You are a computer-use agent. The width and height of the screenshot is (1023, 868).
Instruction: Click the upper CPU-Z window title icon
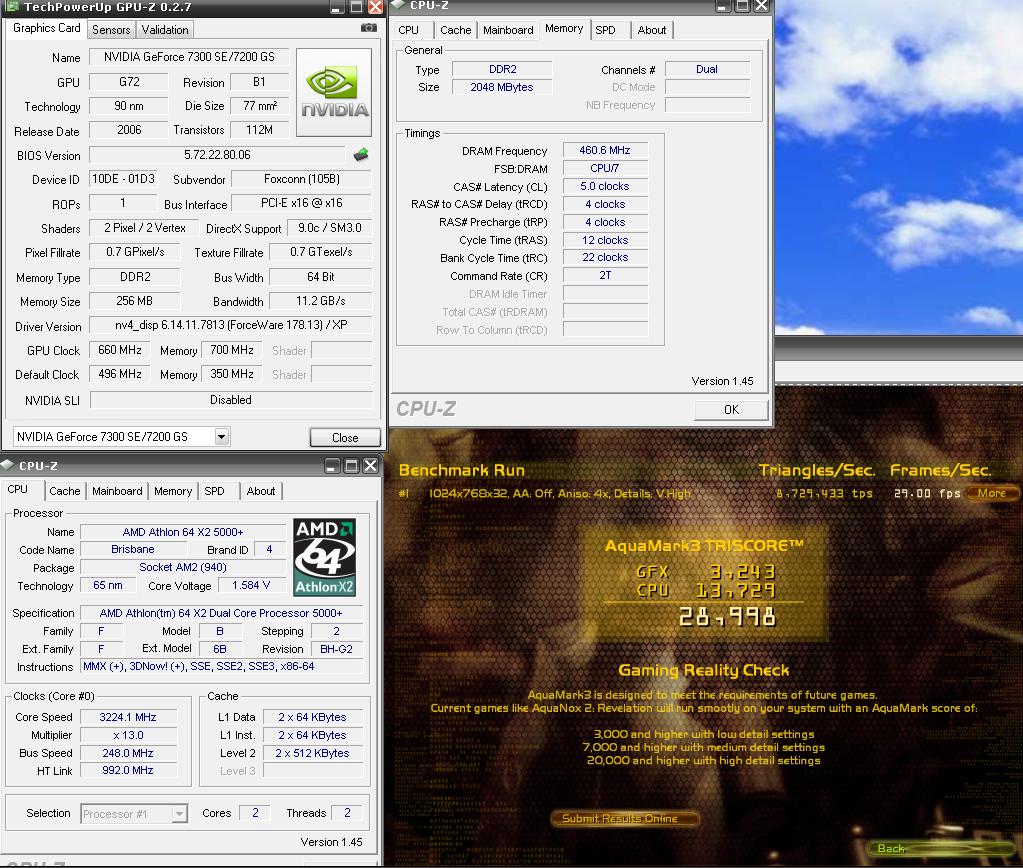click(398, 5)
